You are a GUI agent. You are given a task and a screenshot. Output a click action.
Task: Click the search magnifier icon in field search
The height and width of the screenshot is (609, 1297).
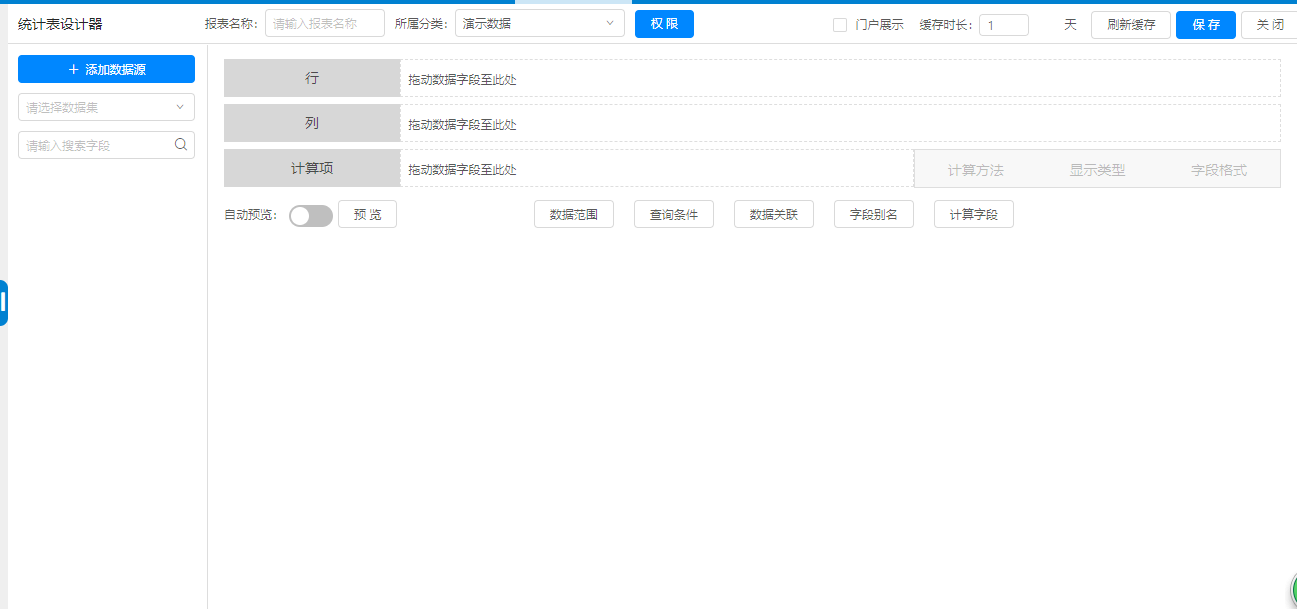click(x=181, y=144)
